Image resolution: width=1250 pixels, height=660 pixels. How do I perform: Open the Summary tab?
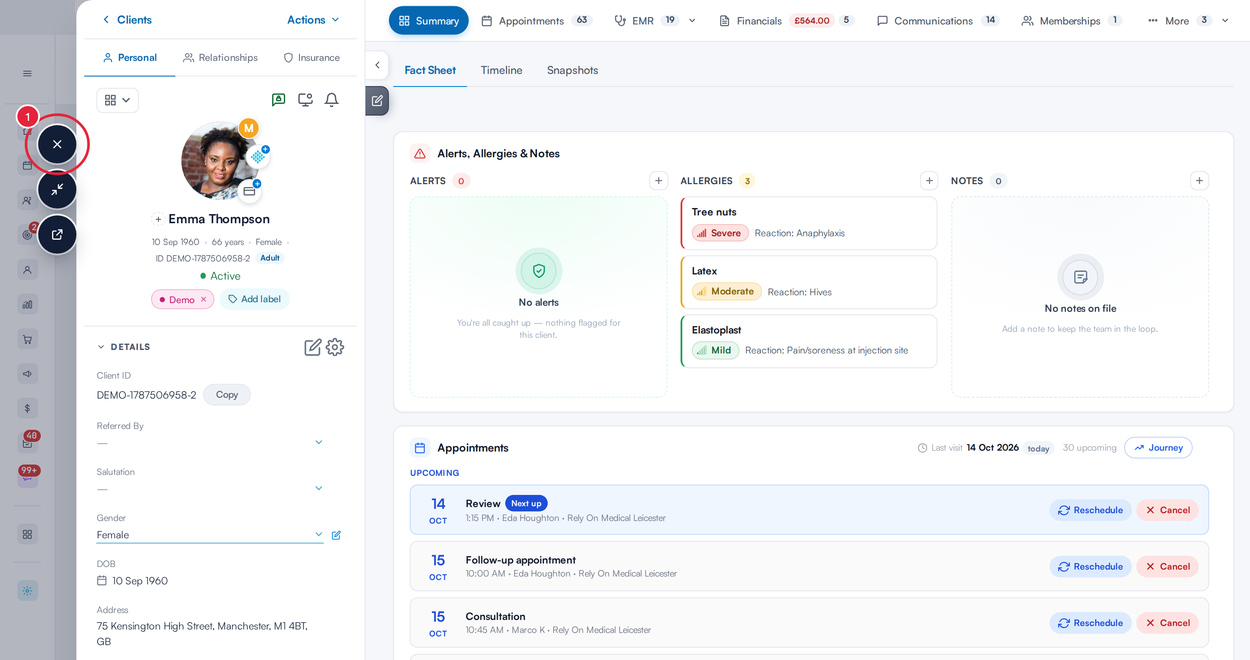[428, 21]
